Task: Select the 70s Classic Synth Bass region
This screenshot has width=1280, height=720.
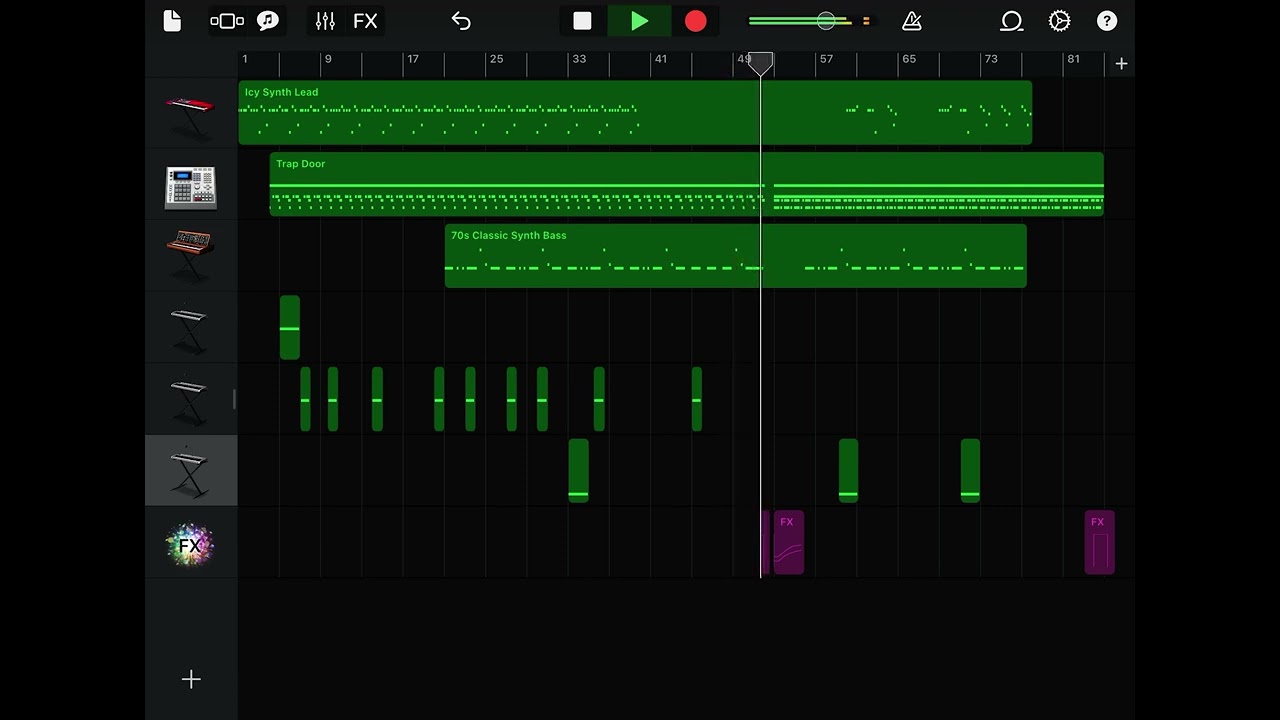Action: 736,256
